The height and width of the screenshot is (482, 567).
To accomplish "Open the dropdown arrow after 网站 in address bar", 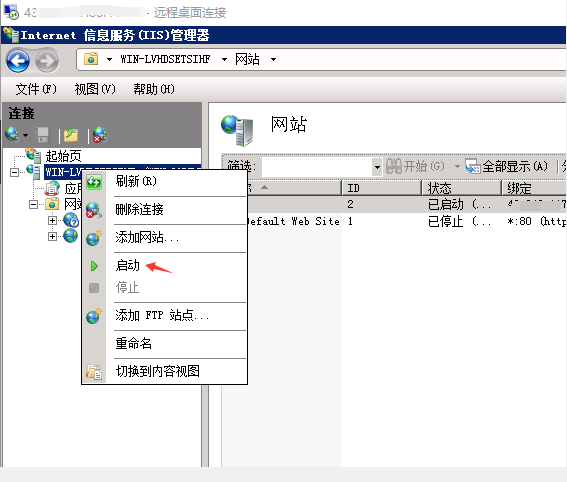I will tap(273, 59).
